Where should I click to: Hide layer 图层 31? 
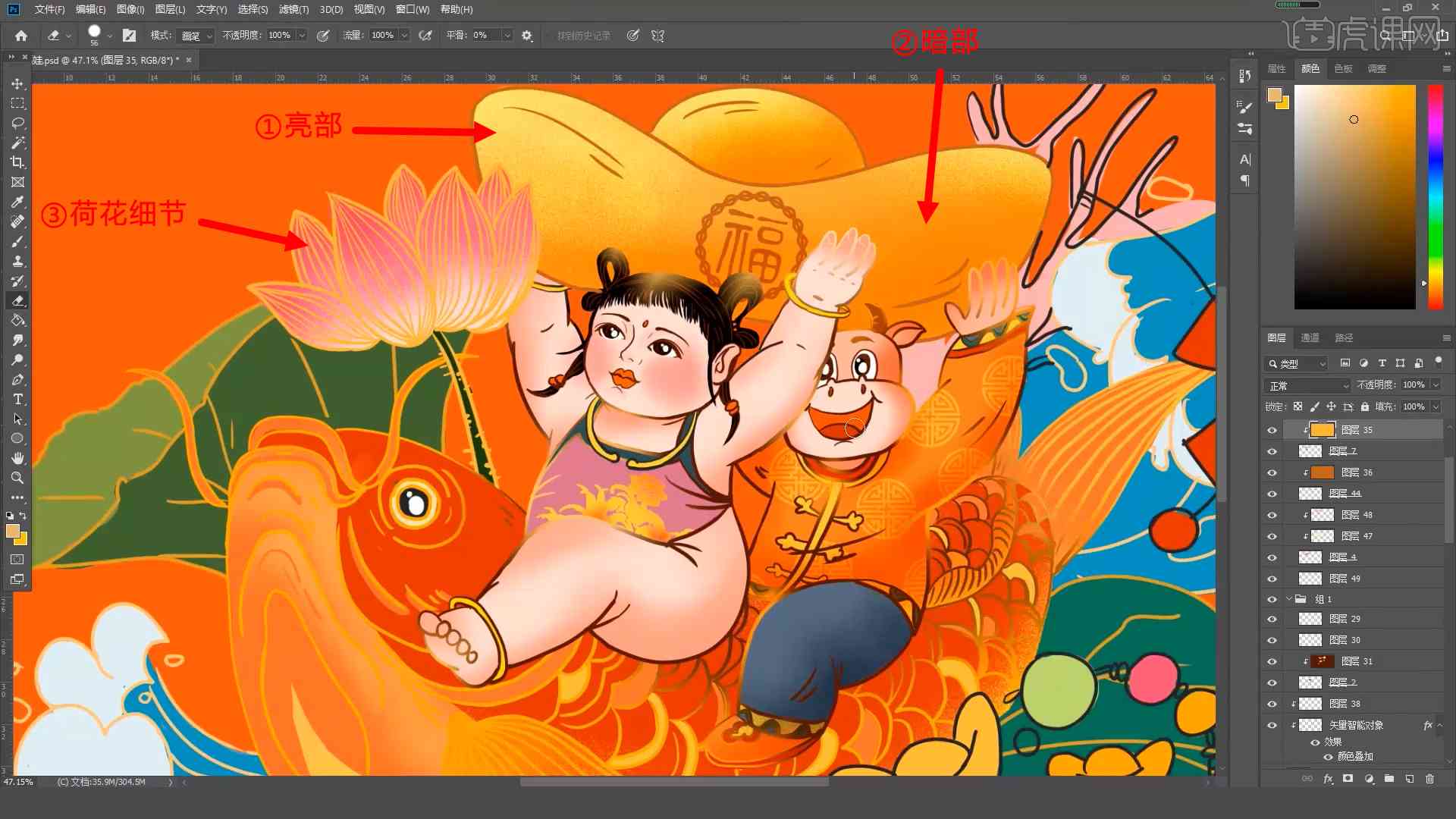point(1272,661)
